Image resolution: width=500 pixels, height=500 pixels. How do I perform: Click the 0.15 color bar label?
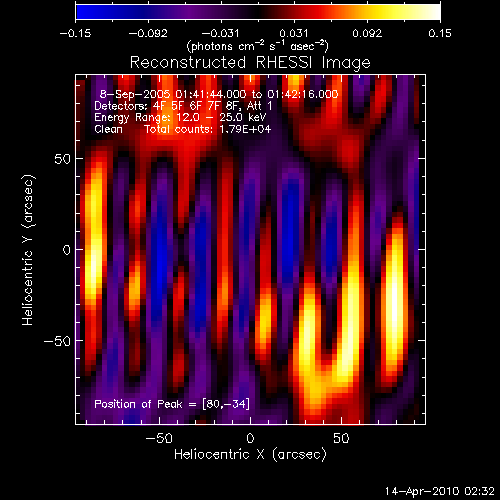440,33
